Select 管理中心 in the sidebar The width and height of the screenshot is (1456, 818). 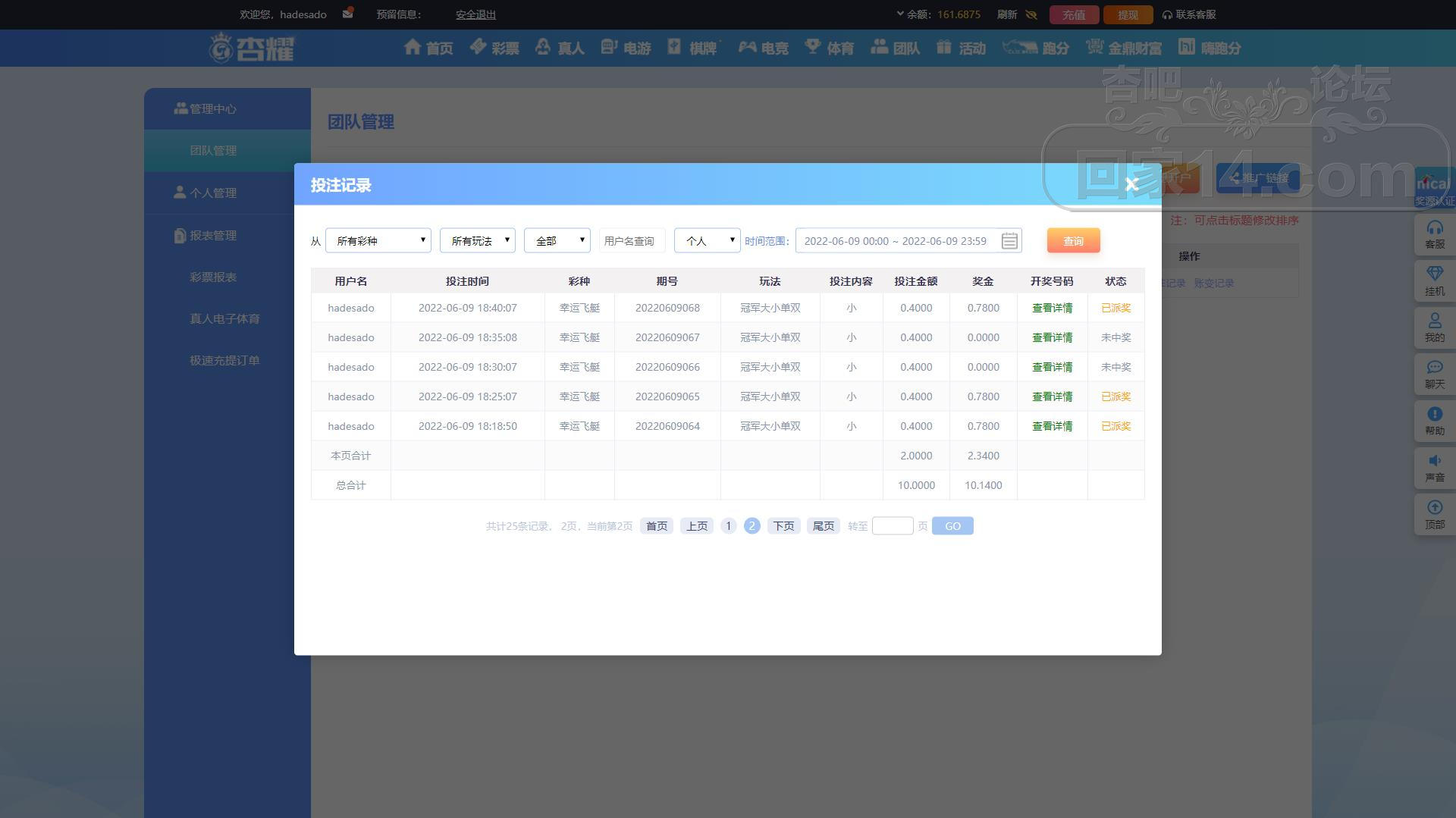pos(227,108)
